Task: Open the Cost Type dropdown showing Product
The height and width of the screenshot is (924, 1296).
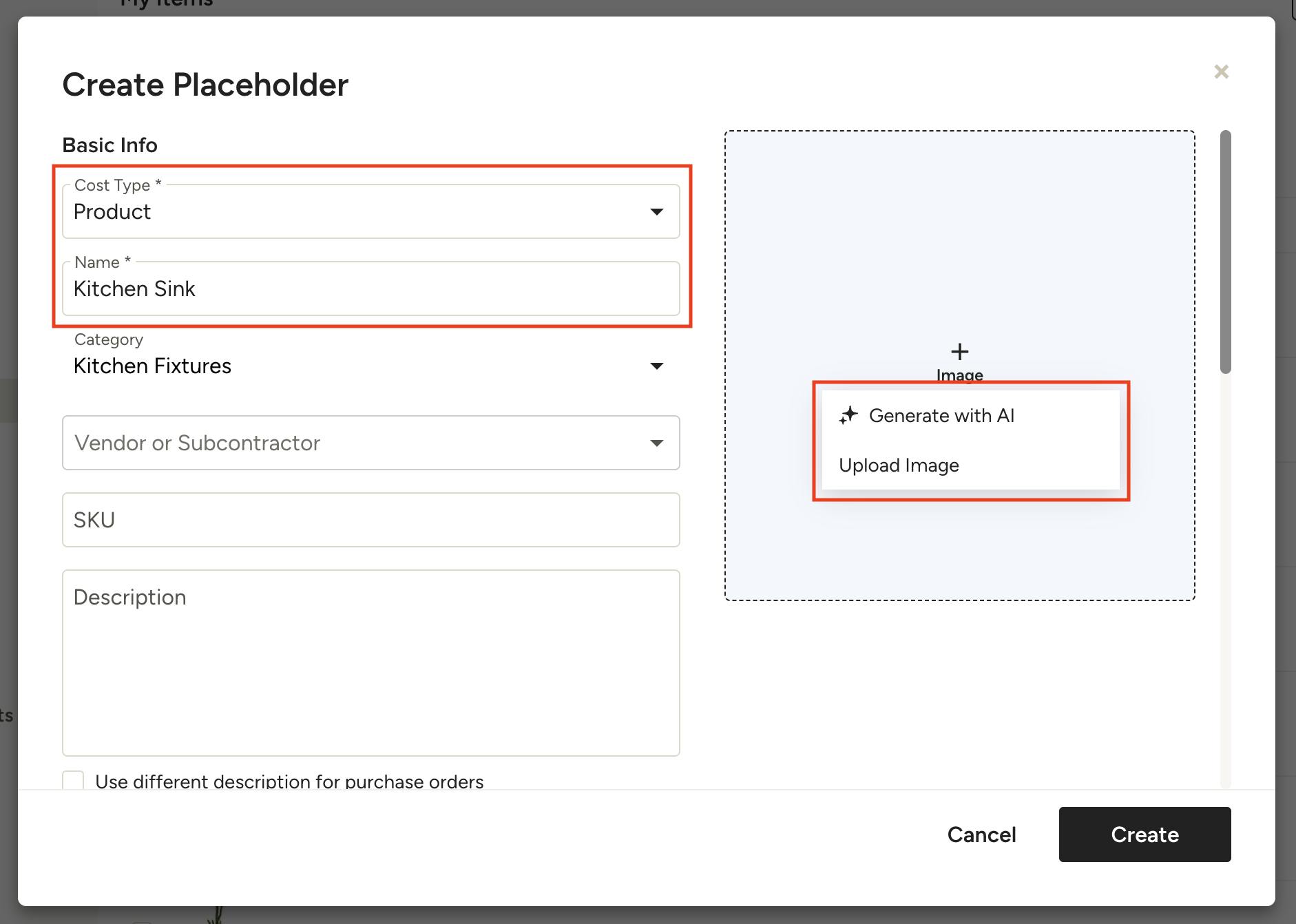Action: 358,212
